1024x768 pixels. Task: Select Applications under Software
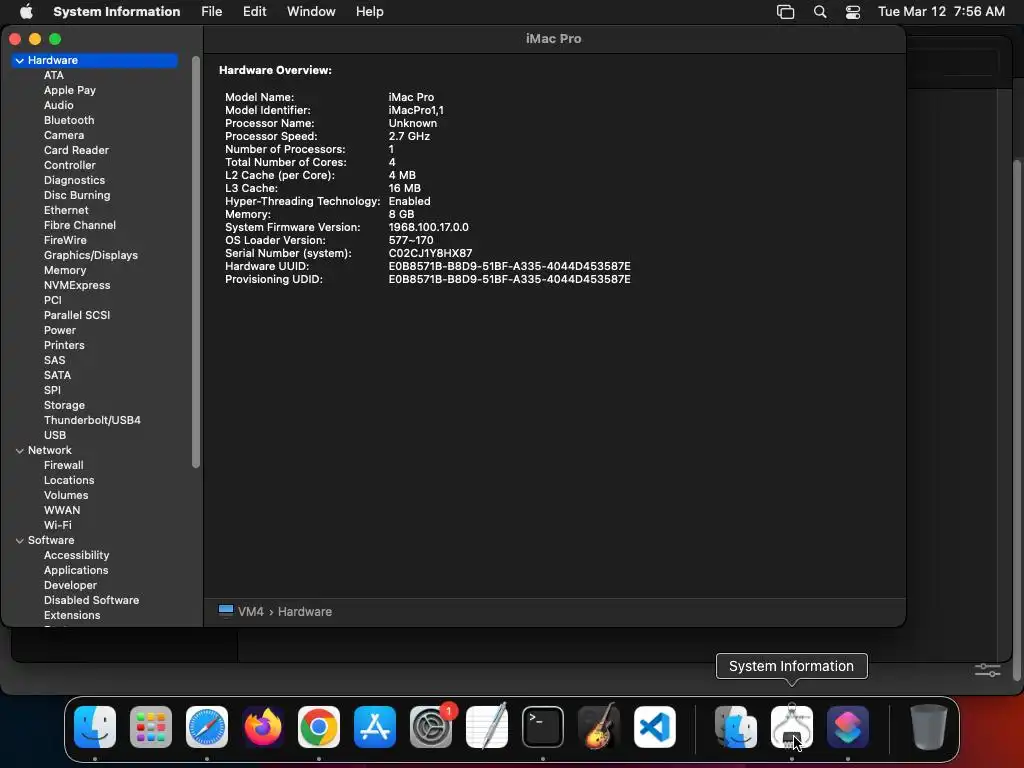click(76, 571)
